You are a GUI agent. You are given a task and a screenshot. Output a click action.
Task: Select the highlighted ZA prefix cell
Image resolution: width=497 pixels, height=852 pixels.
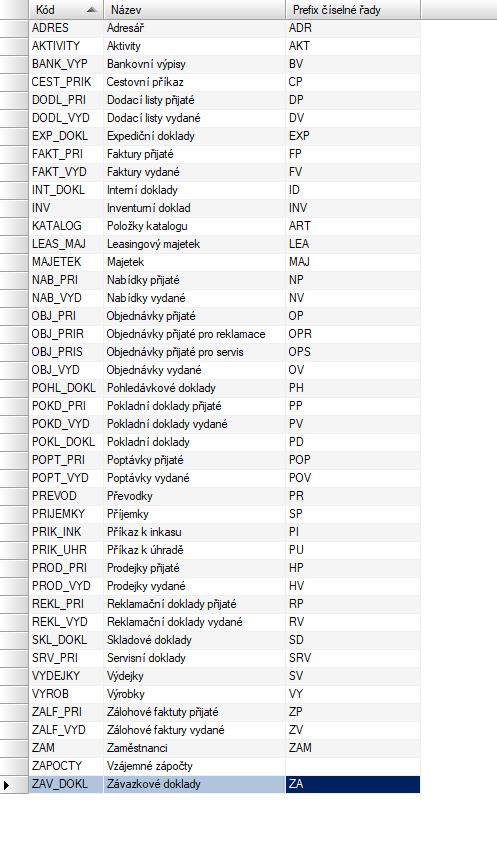pos(353,784)
